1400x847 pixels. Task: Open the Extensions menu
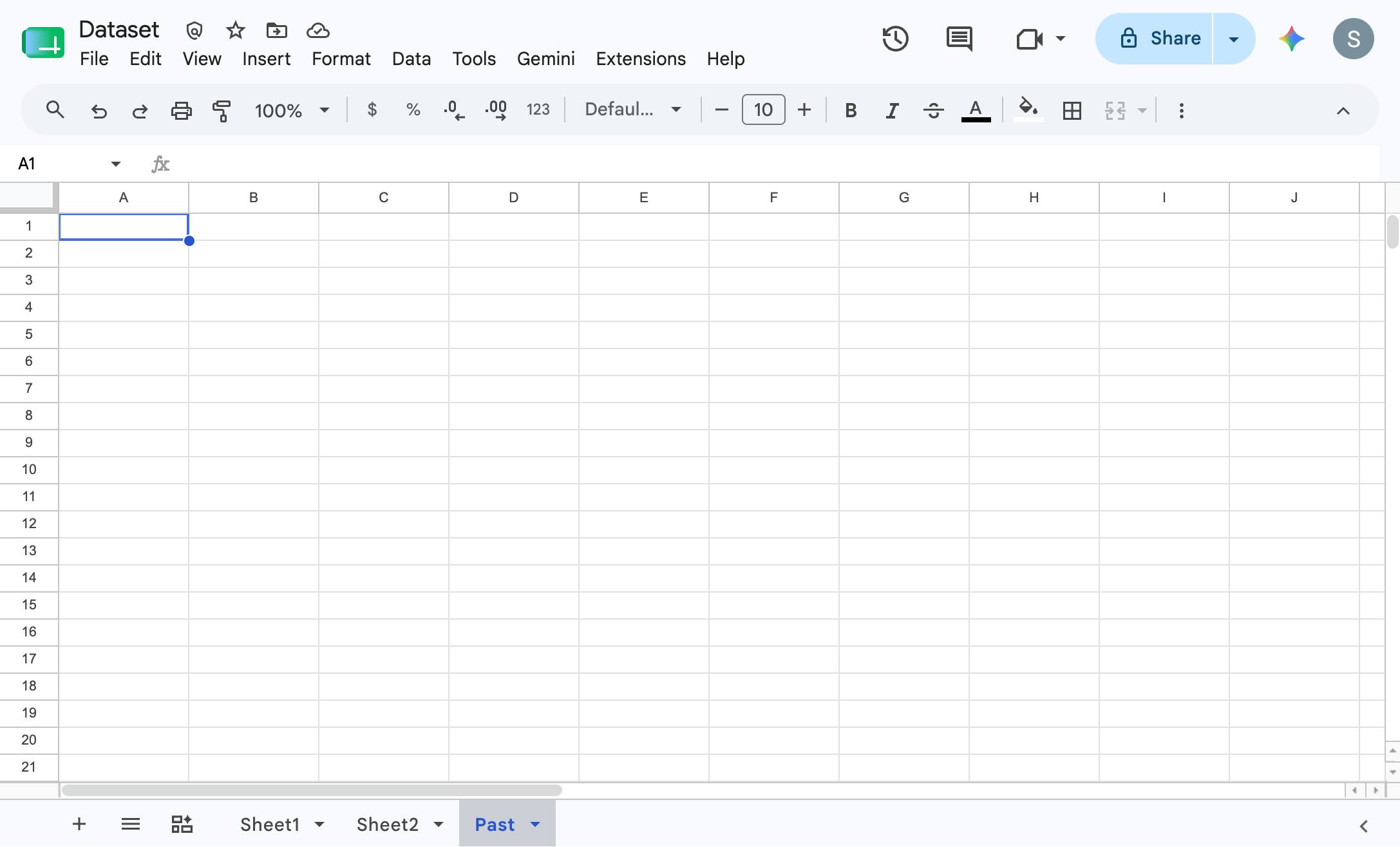(640, 59)
